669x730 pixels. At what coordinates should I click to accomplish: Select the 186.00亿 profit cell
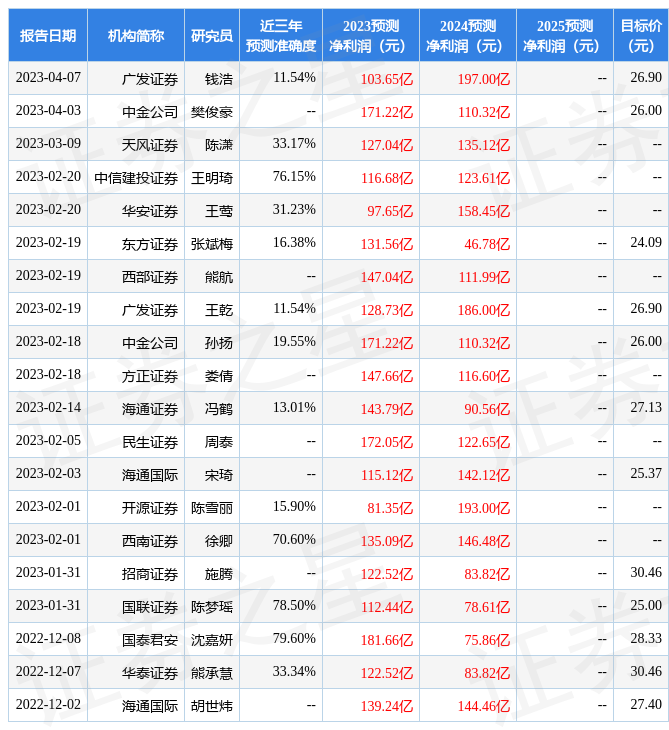(x=484, y=310)
